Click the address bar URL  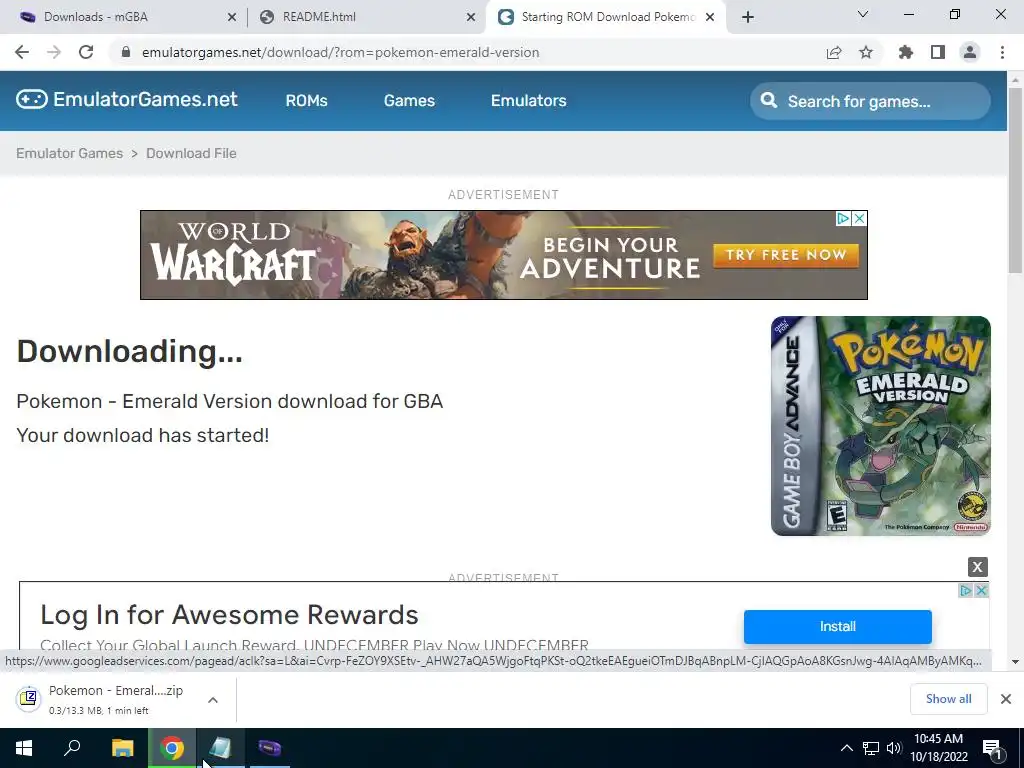[x=340, y=52]
